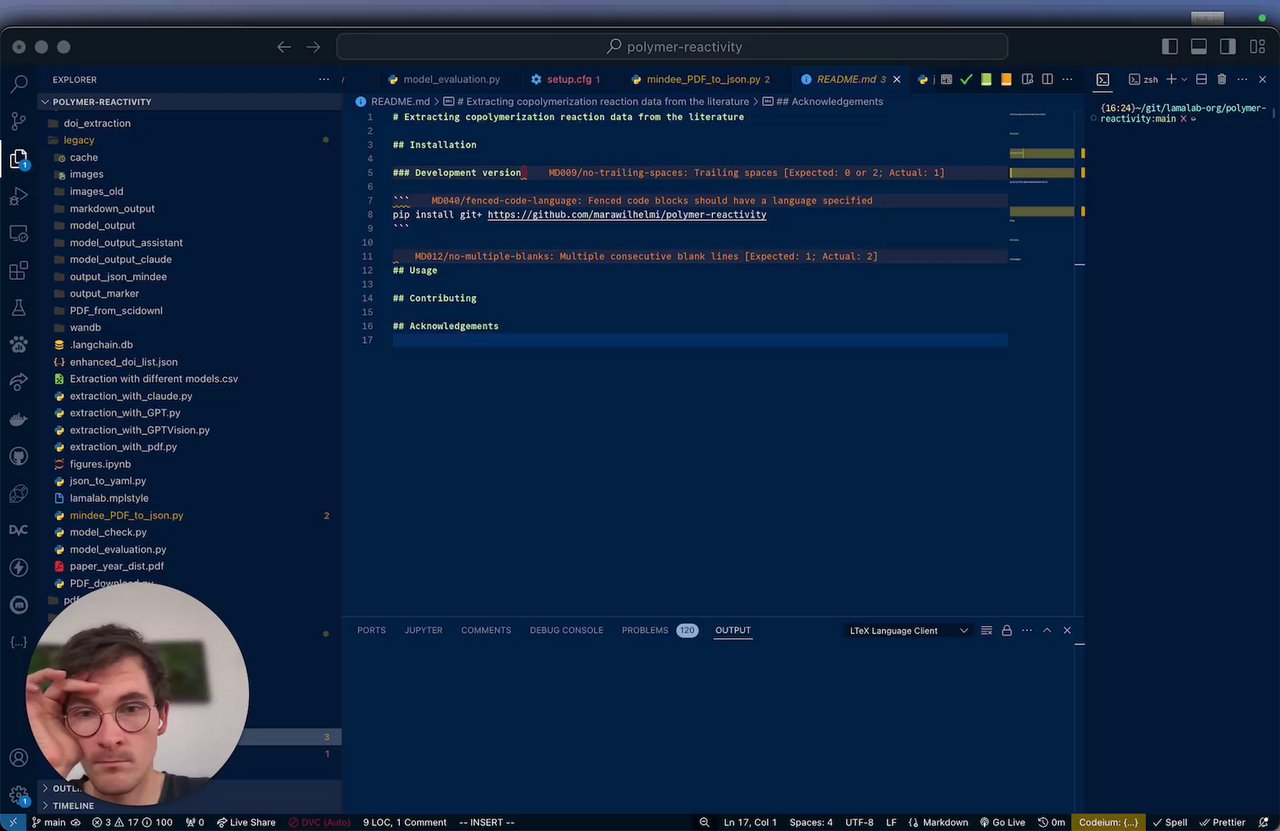Open the GitHub polymer-reactivity link
The height and width of the screenshot is (831, 1280).
pos(627,214)
